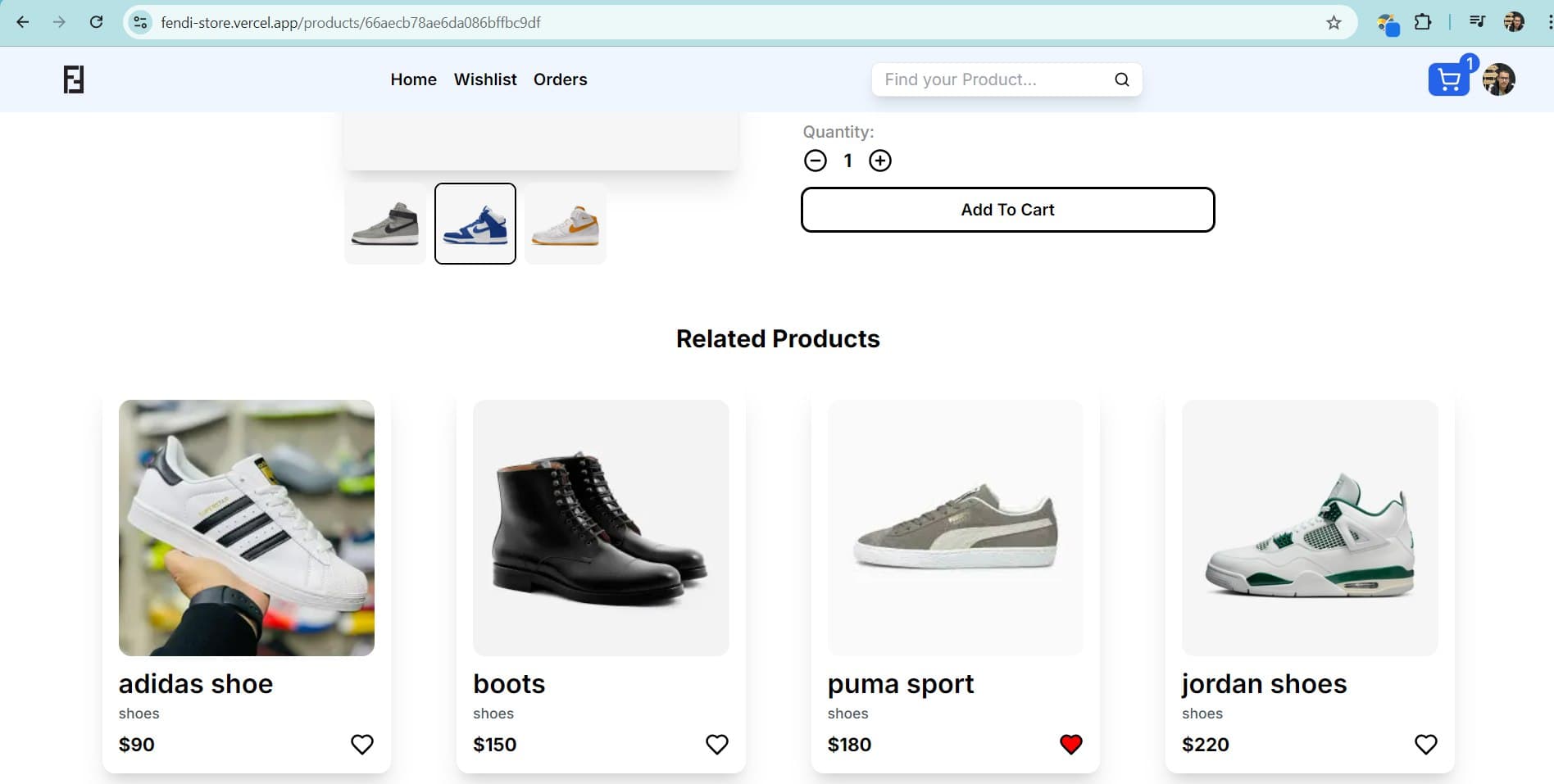The image size is (1554, 784).
Task: Reload the page
Action: 96,22
